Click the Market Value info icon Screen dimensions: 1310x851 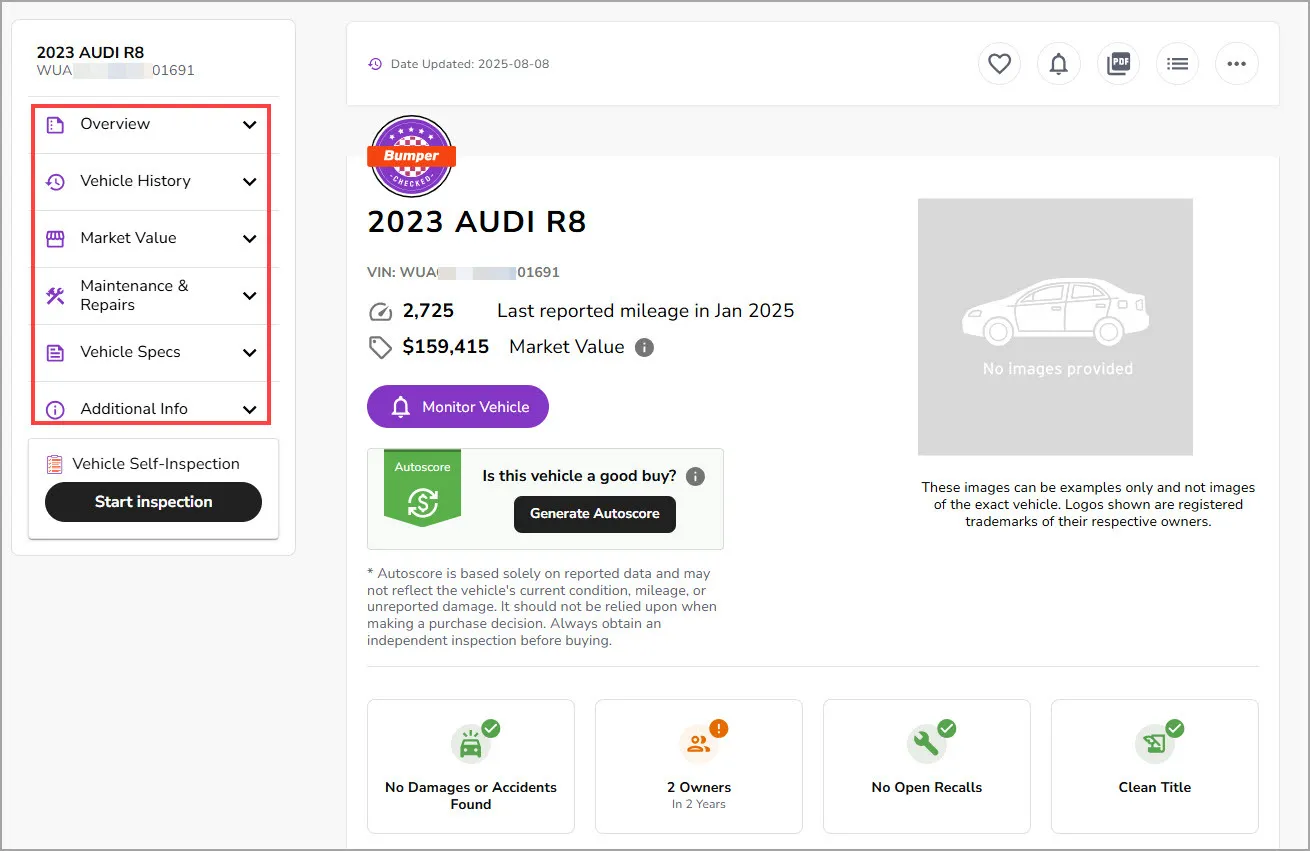pos(644,347)
